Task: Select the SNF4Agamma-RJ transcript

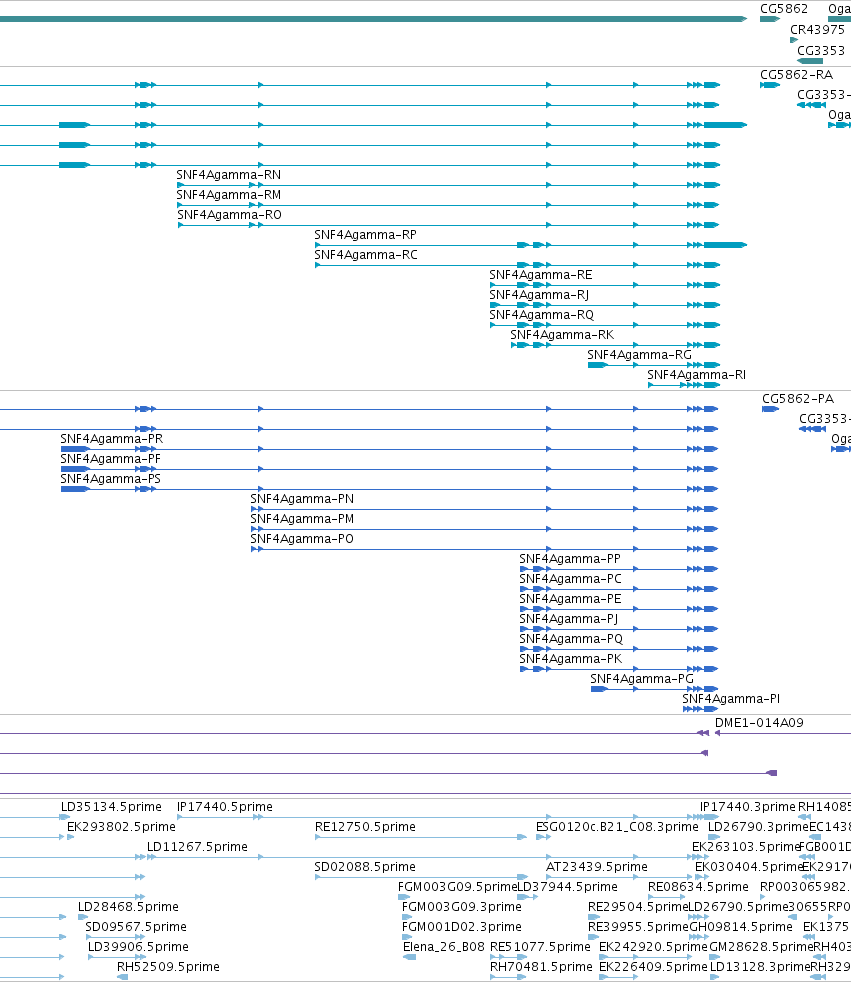Action: pyautogui.click(x=539, y=295)
